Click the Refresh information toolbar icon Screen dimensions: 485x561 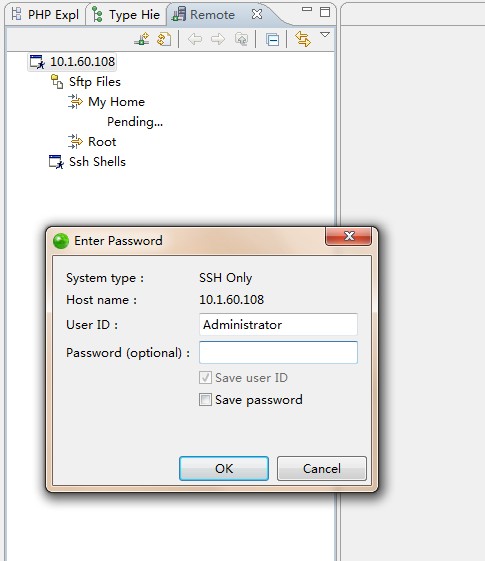point(164,39)
